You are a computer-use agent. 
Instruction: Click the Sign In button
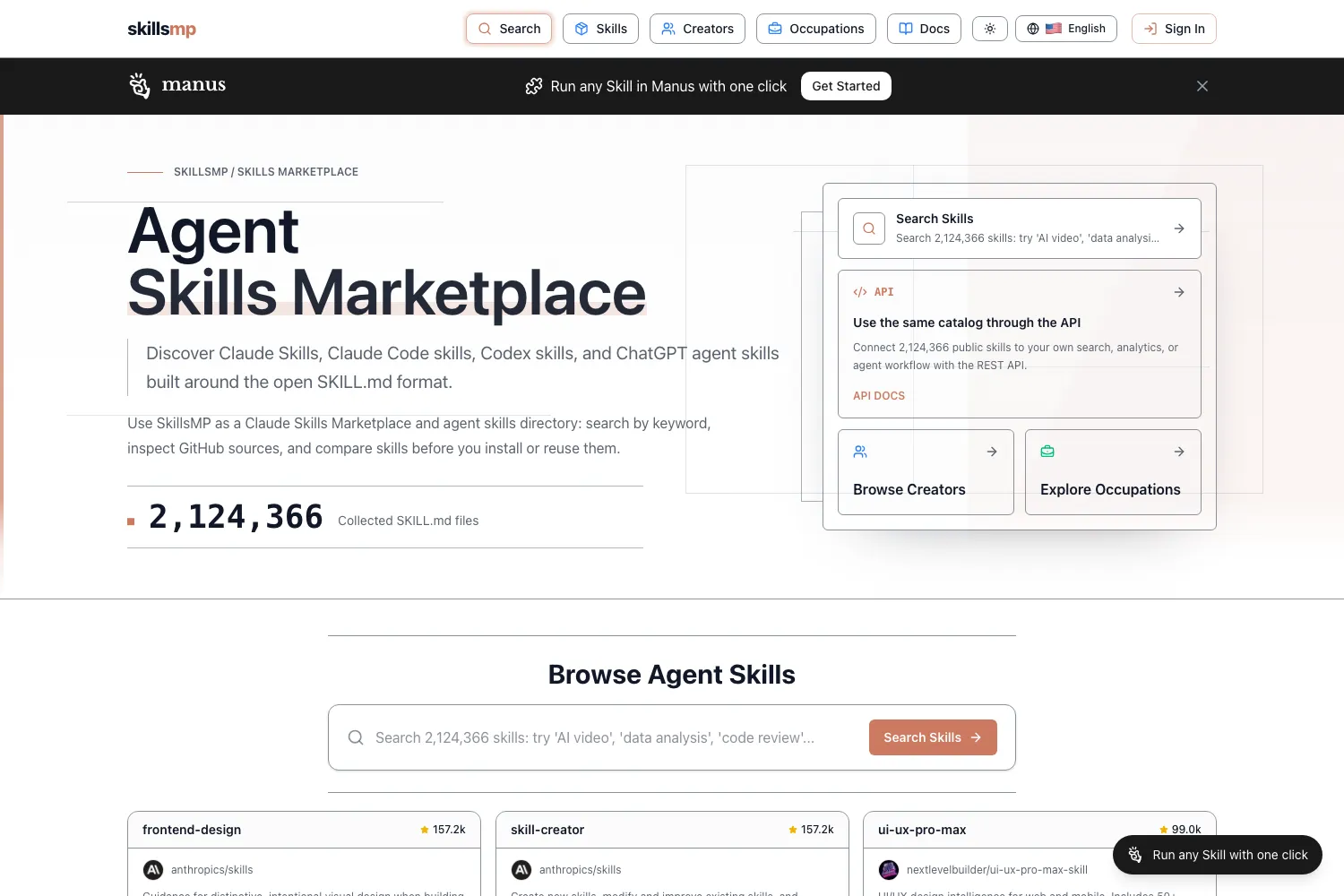coord(1174,29)
